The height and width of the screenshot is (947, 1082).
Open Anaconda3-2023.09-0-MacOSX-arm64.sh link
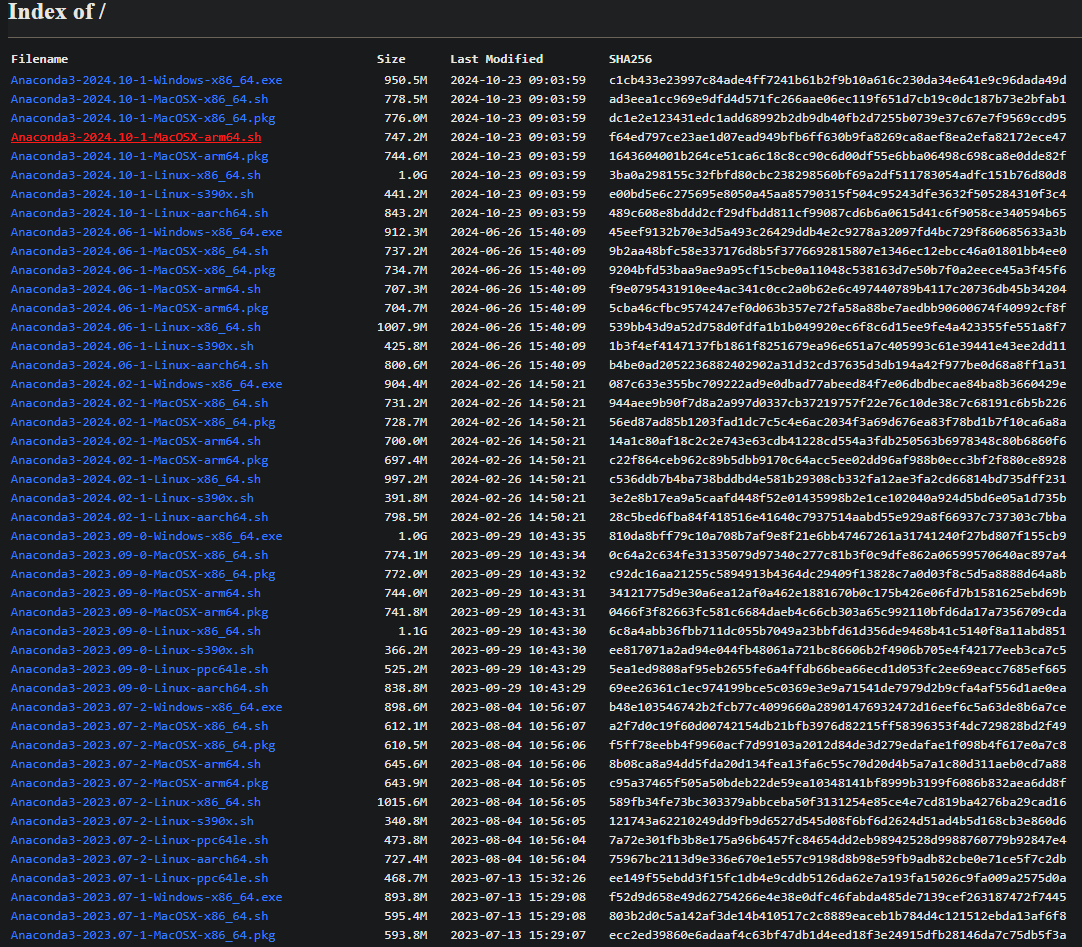click(136, 593)
